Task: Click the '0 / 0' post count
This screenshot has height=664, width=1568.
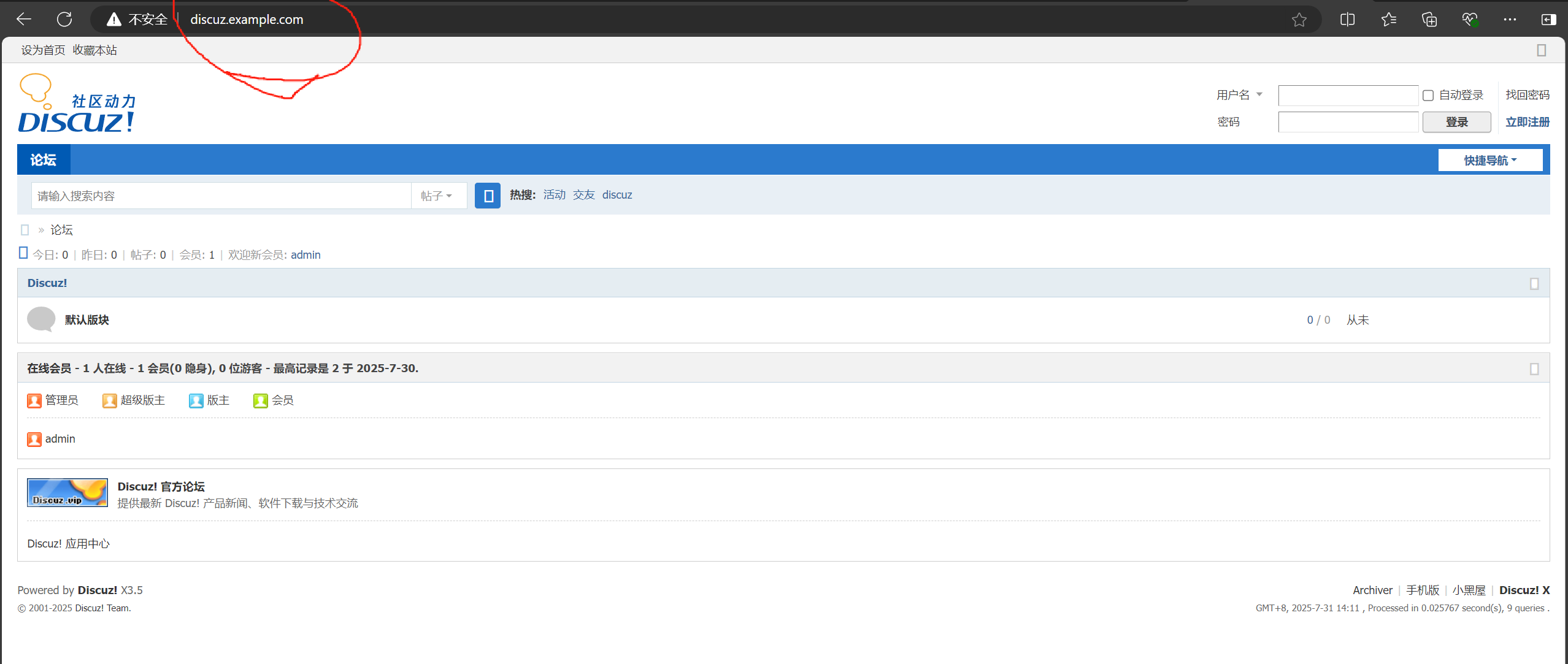Action: (1318, 320)
